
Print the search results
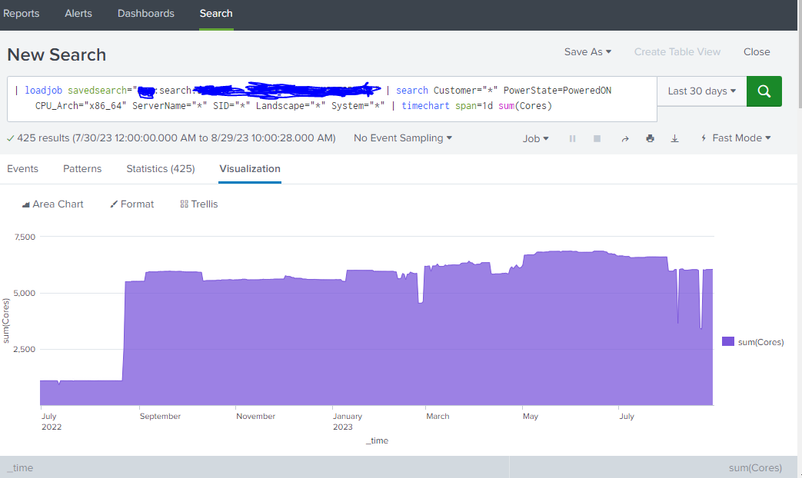(x=650, y=138)
